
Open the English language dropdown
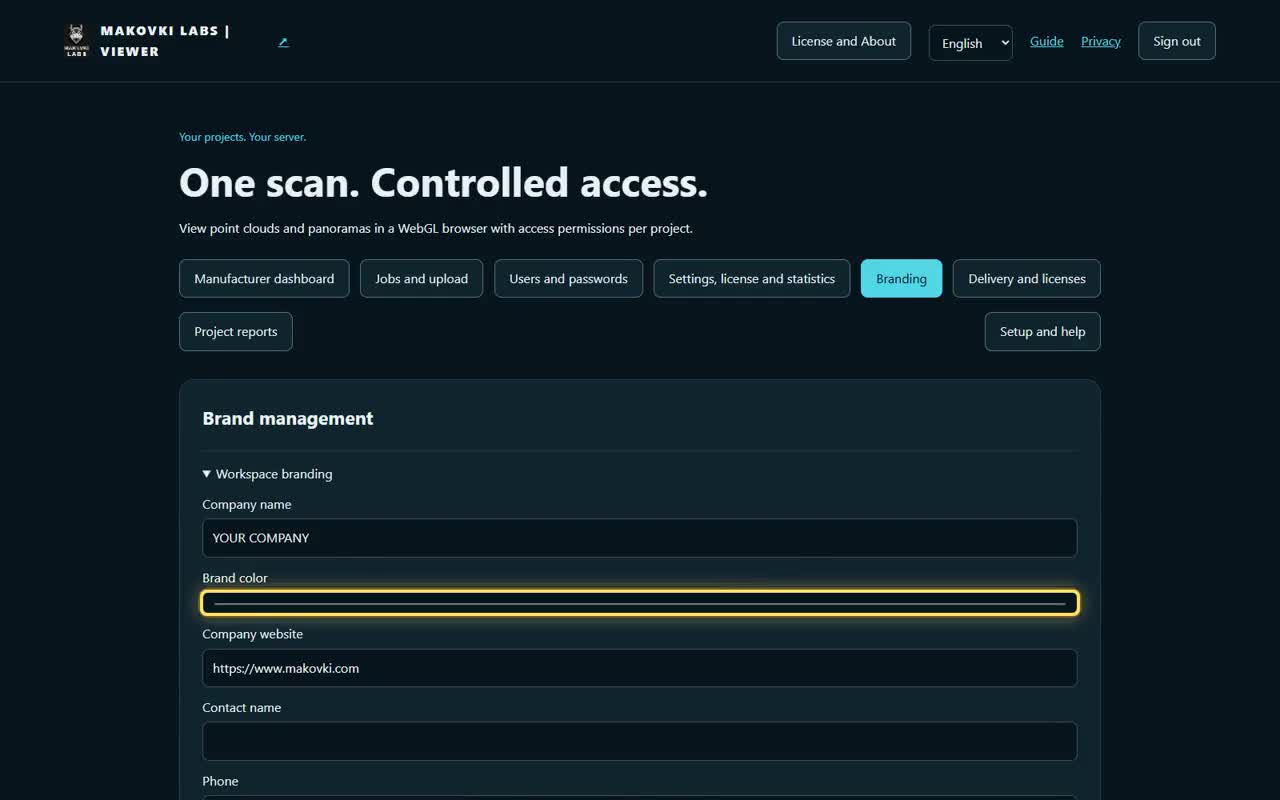point(970,43)
